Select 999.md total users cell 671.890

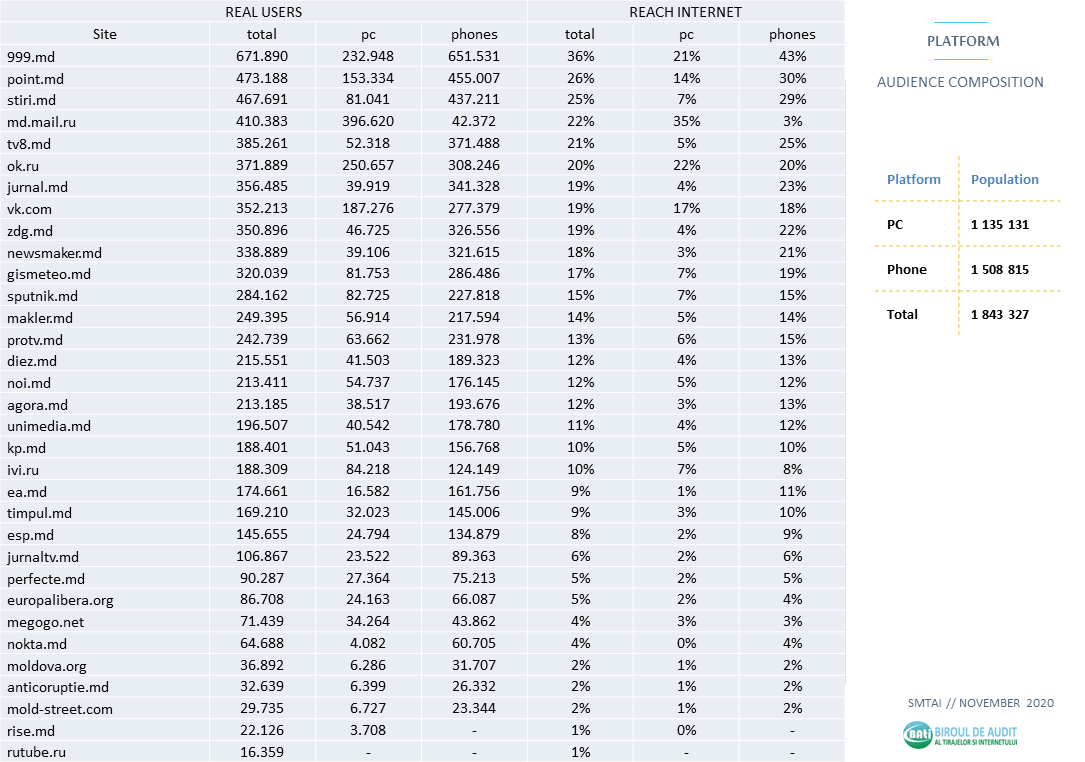pos(262,57)
